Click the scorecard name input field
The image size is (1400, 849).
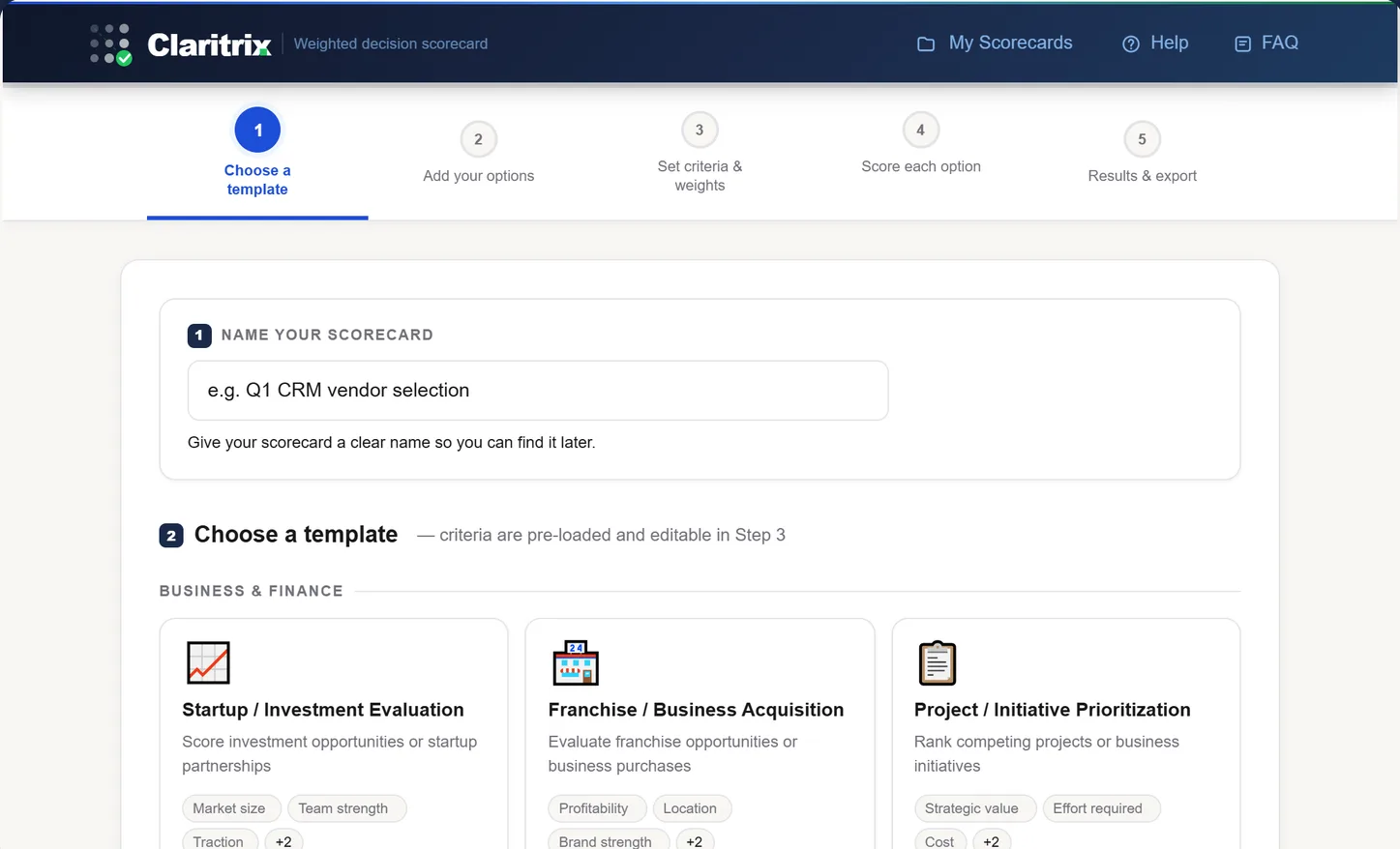pos(538,391)
